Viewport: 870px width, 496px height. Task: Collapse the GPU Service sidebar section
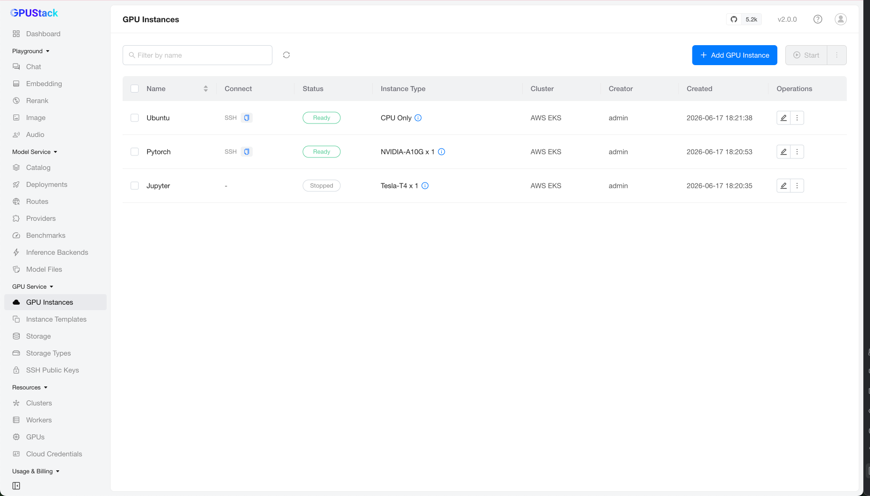coord(33,287)
